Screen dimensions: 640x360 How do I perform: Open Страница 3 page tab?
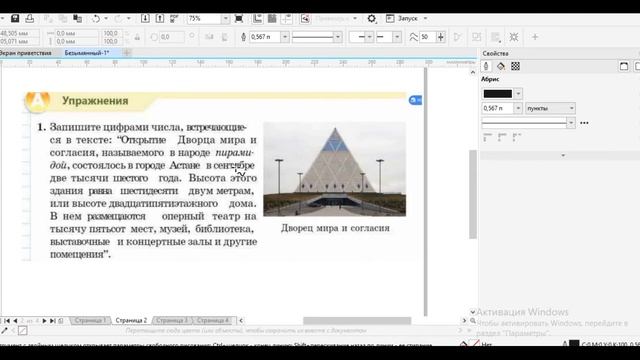point(172,320)
